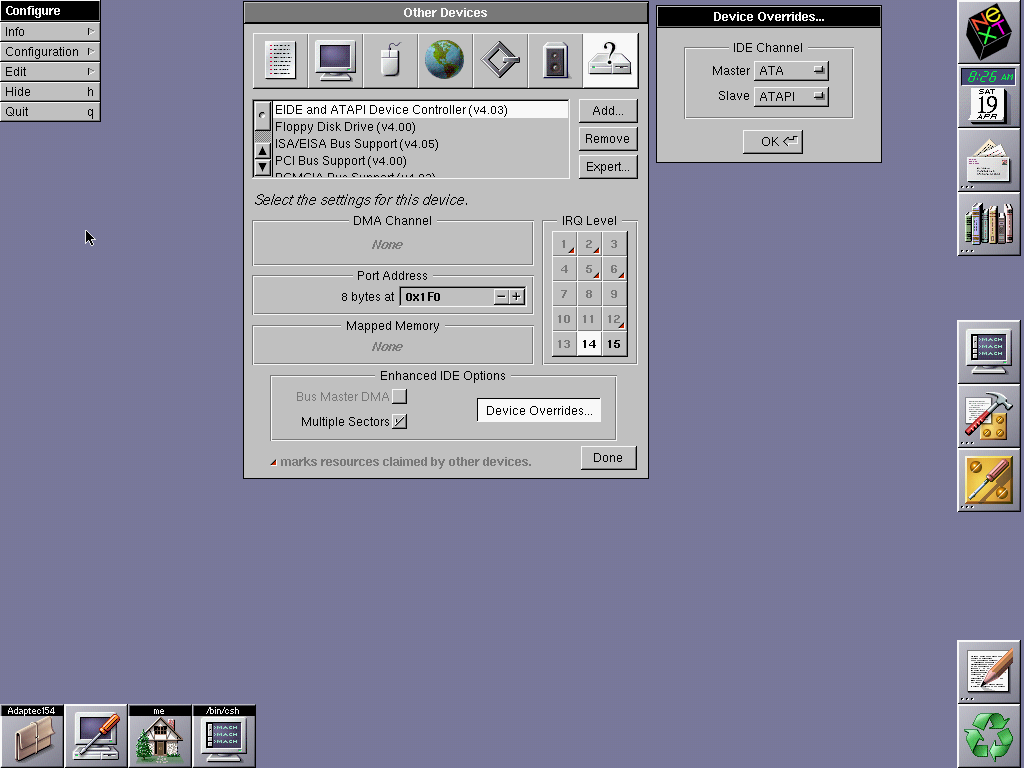
Task: Open the Audio speaker category
Action: point(555,61)
